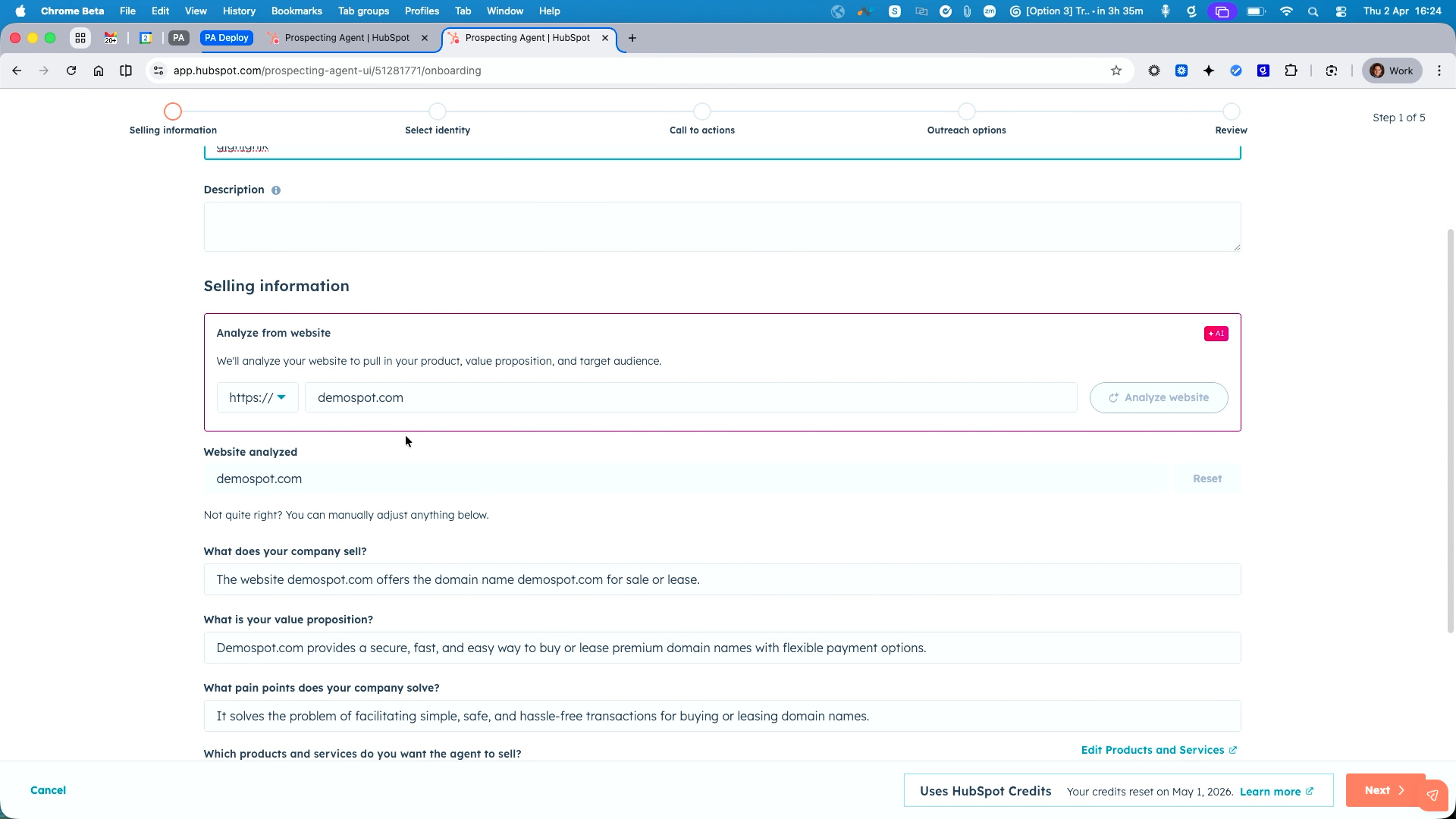Open Chrome's three-dot menu
This screenshot has width=1456, height=819.
point(1439,71)
